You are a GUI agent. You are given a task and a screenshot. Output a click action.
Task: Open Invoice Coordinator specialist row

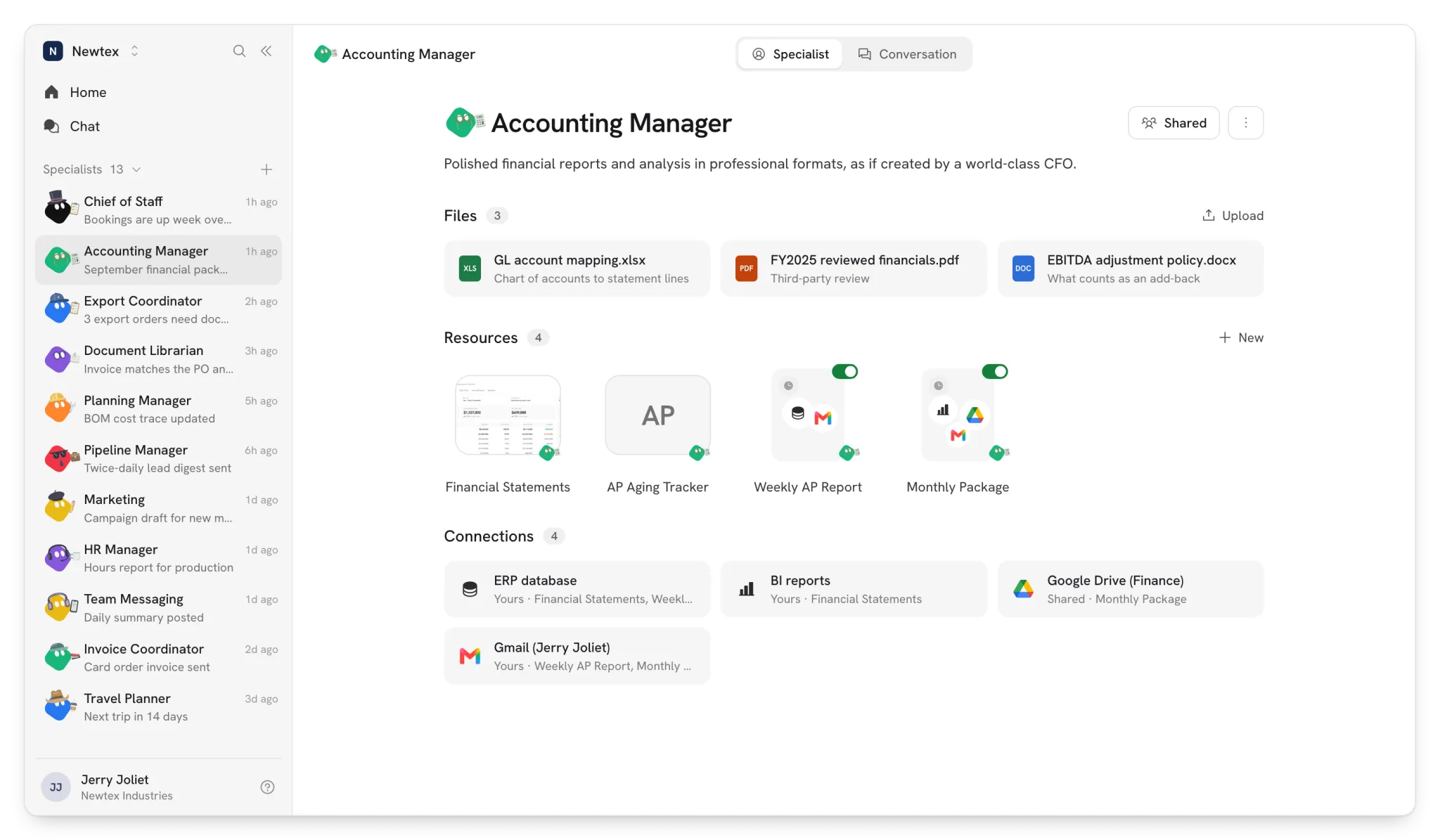(x=158, y=658)
